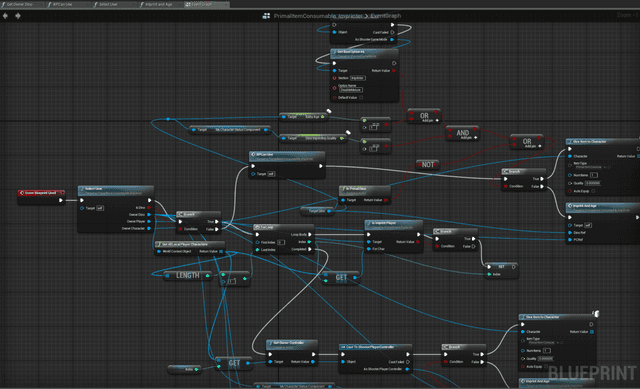The height and width of the screenshot is (389, 640).
Task: Select the For Loop node header
Action: (284, 227)
